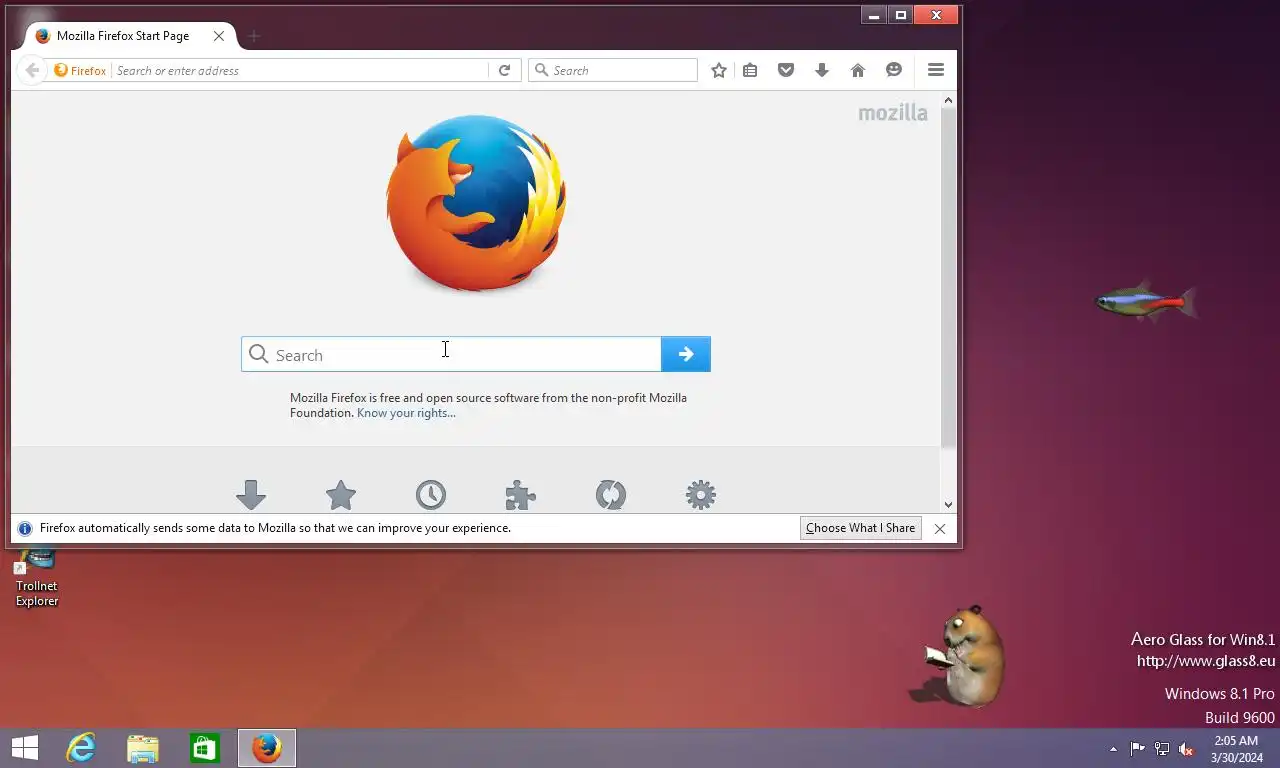Click the vertical scrollbar thumb
Image resolution: width=1280 pixels, height=768 pixels.
pyautogui.click(x=948, y=277)
